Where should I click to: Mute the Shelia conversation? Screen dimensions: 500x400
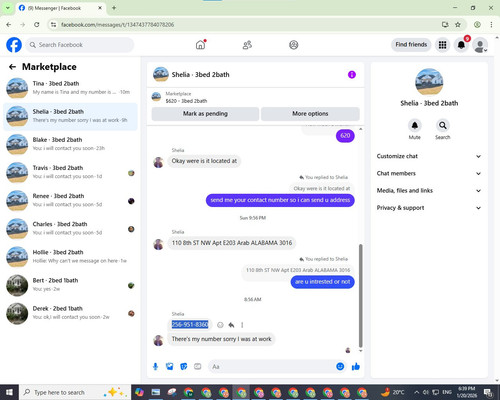coord(415,126)
